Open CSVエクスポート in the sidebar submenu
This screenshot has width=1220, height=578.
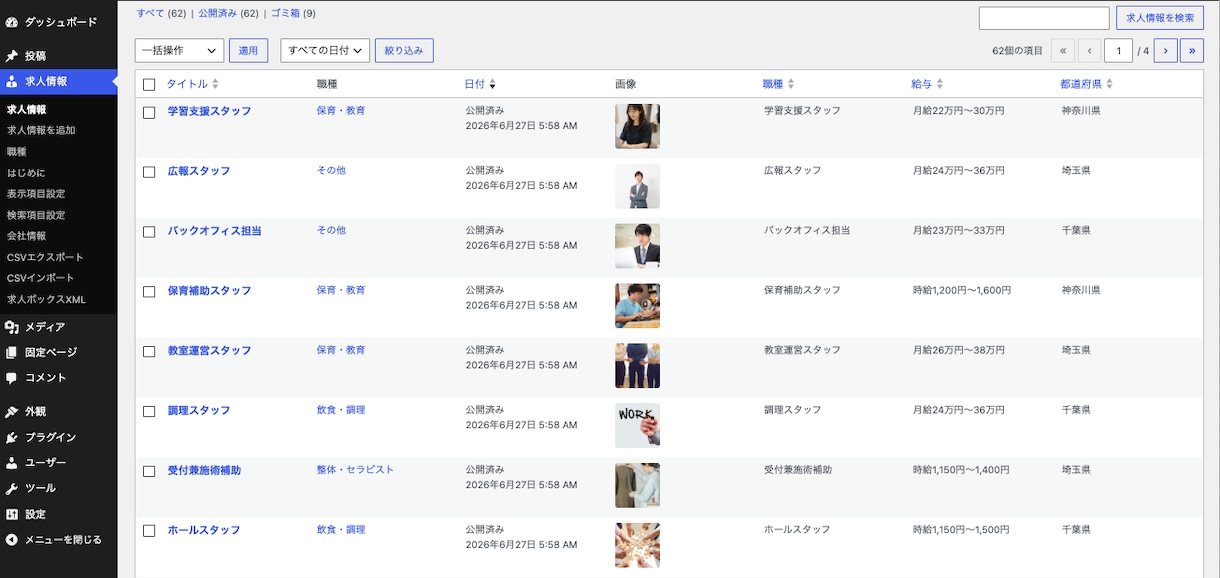[46, 257]
